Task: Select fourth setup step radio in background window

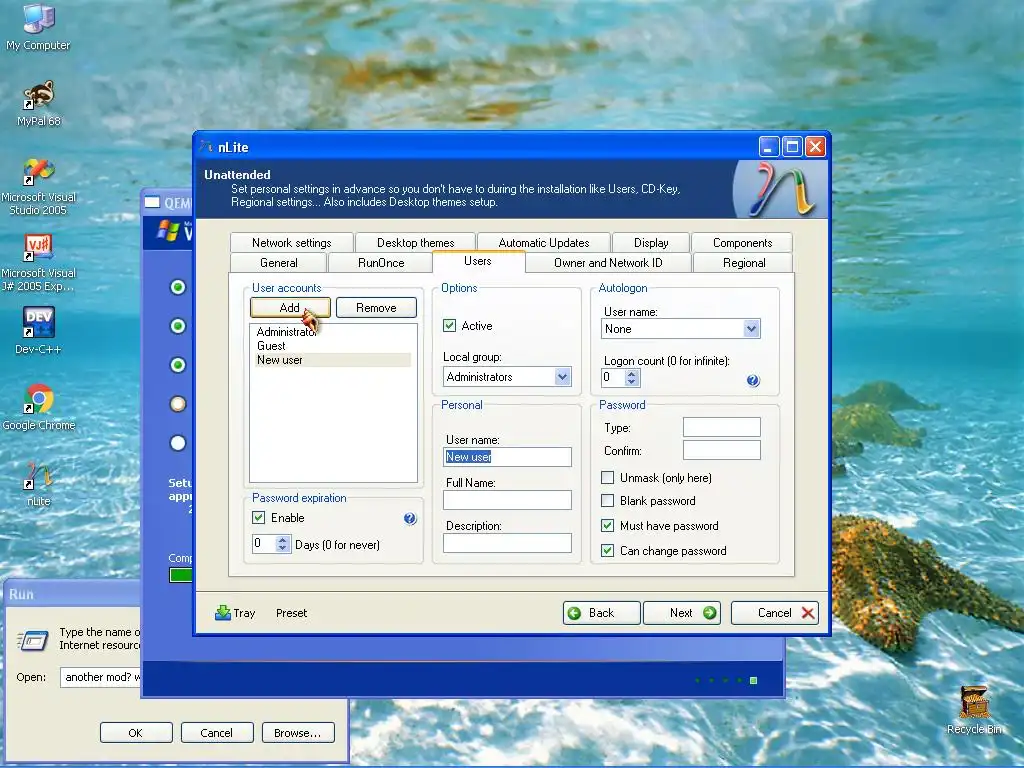Action: [x=178, y=404]
